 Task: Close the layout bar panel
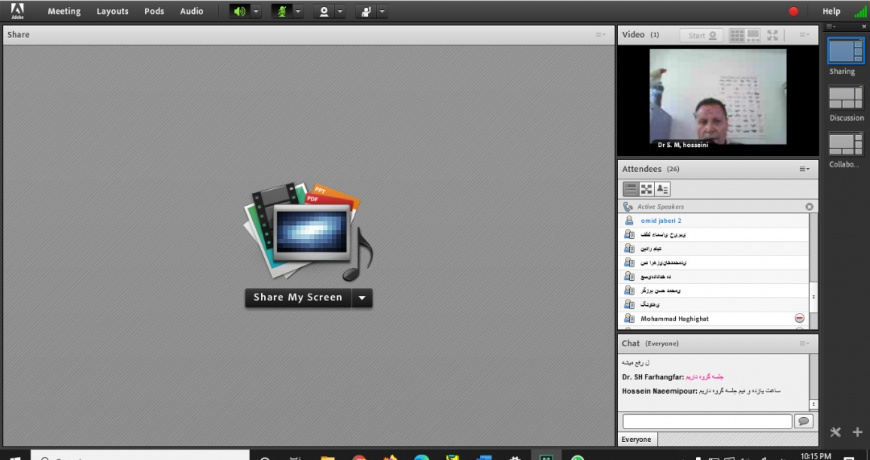click(x=863, y=26)
